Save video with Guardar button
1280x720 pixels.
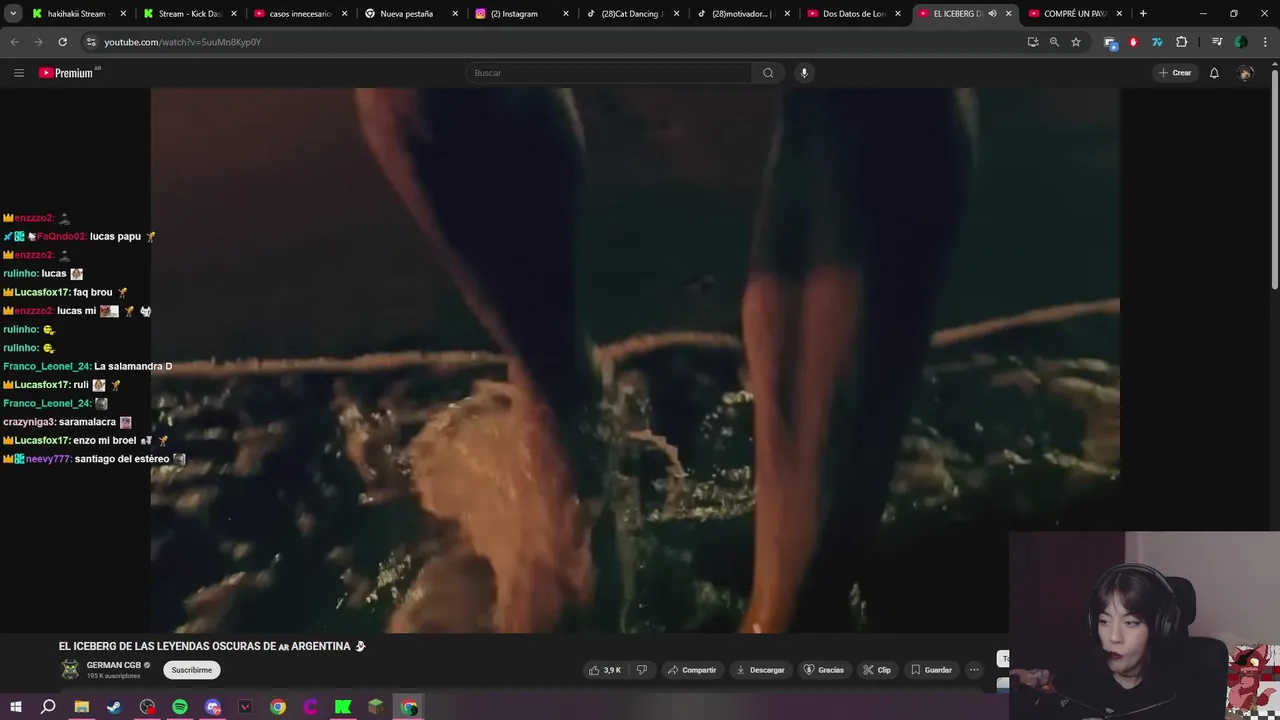931,670
